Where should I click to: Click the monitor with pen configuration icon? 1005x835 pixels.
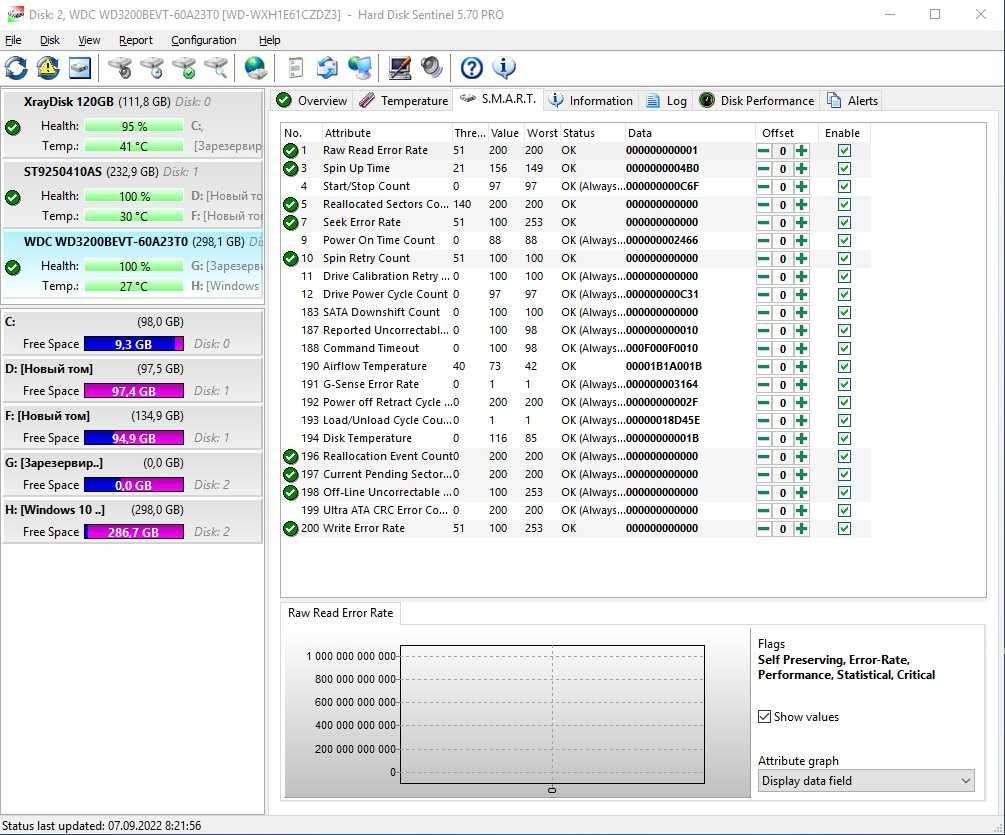click(x=400, y=68)
